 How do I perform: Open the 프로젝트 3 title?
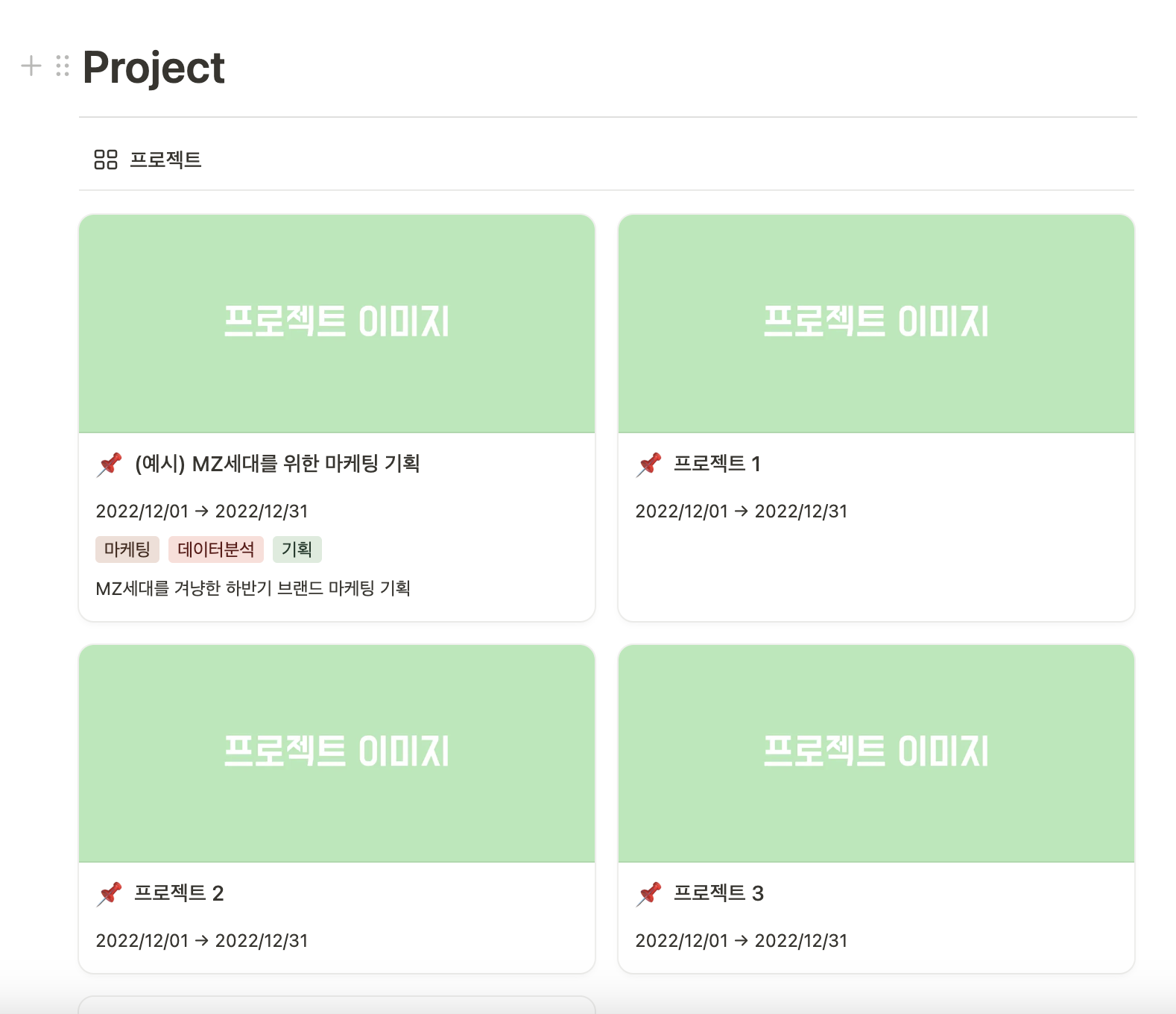[718, 893]
